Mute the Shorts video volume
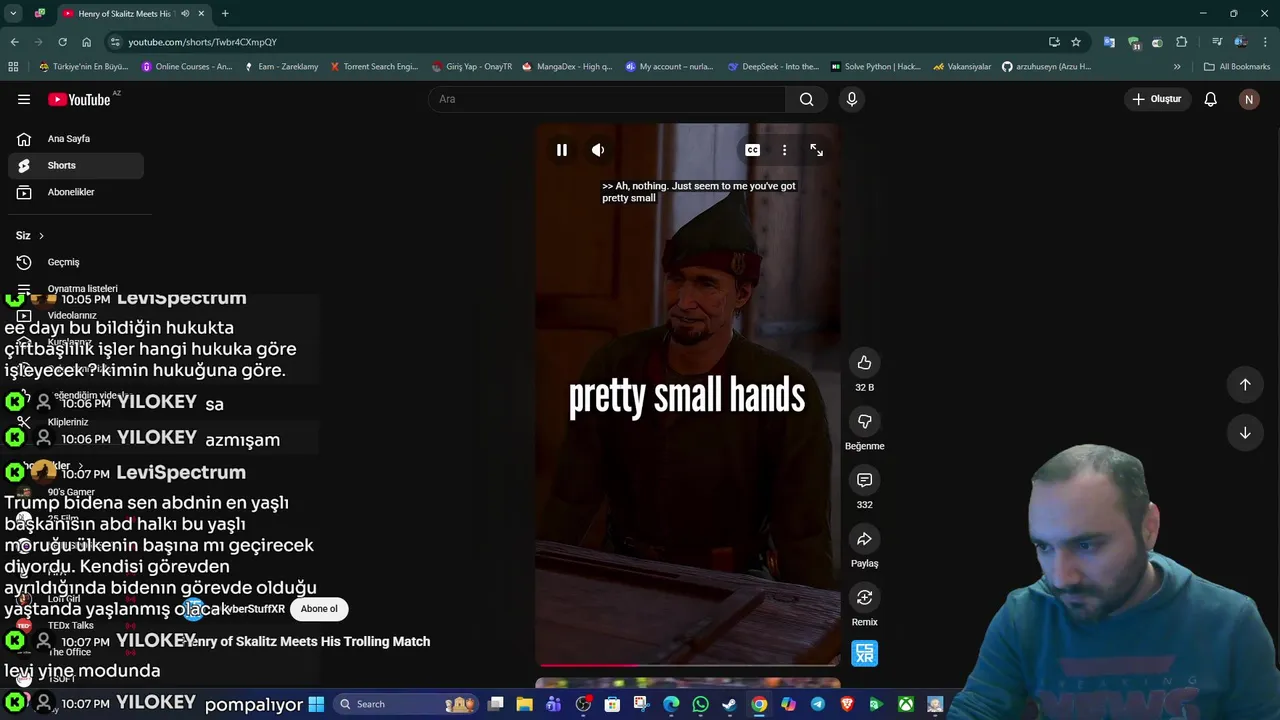Viewport: 1280px width, 720px height. click(598, 150)
